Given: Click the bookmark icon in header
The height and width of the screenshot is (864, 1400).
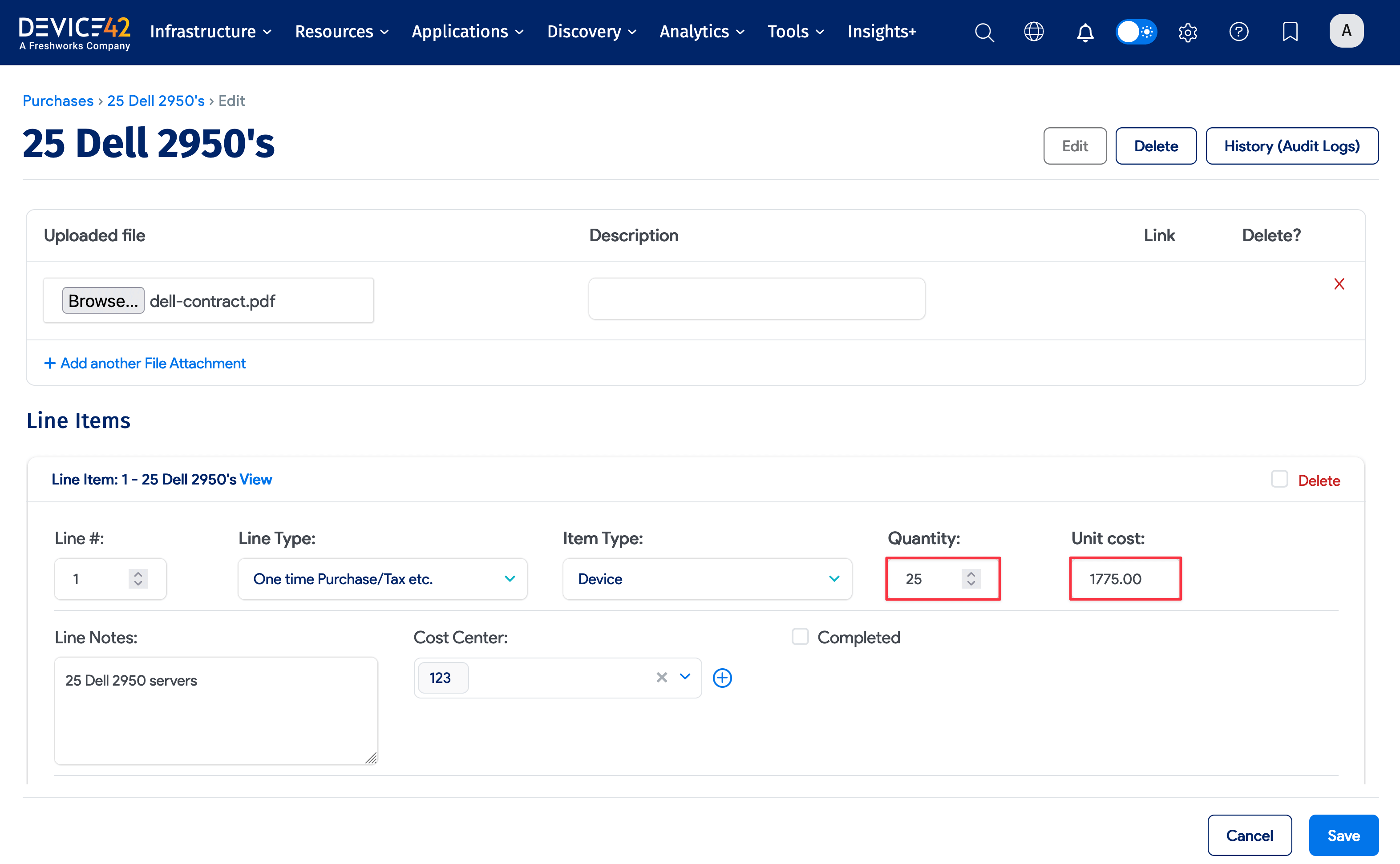Looking at the screenshot, I should coord(1290,32).
